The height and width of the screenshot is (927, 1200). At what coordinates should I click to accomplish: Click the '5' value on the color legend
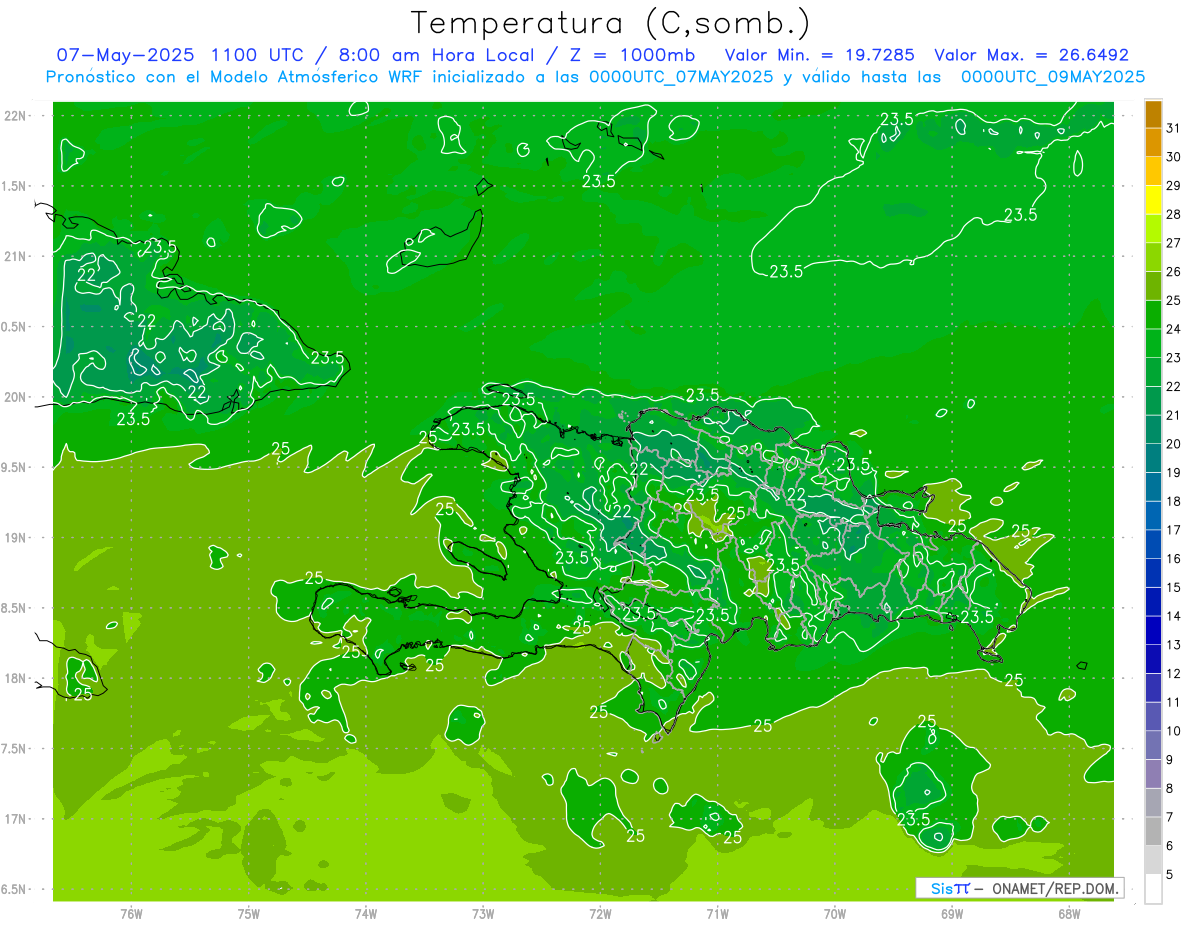[x=1170, y=875]
